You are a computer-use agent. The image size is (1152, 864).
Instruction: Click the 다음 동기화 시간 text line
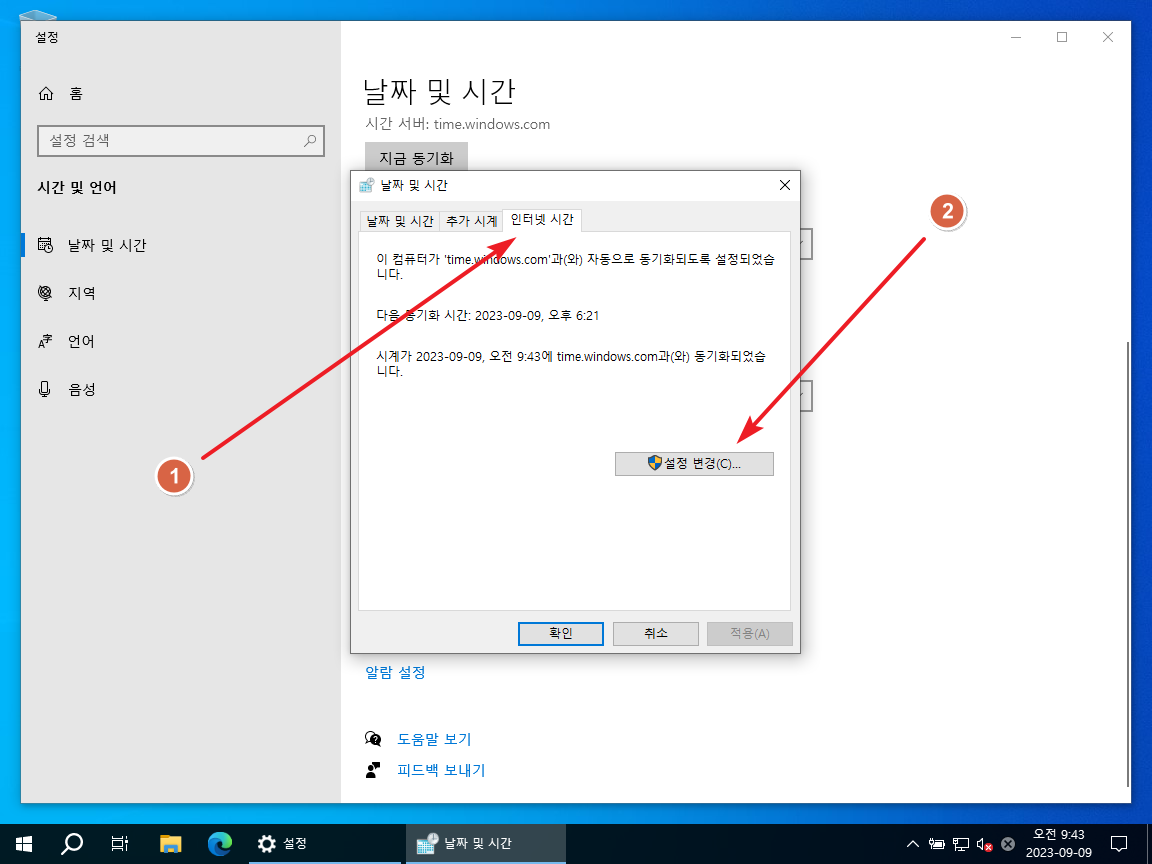[487, 315]
